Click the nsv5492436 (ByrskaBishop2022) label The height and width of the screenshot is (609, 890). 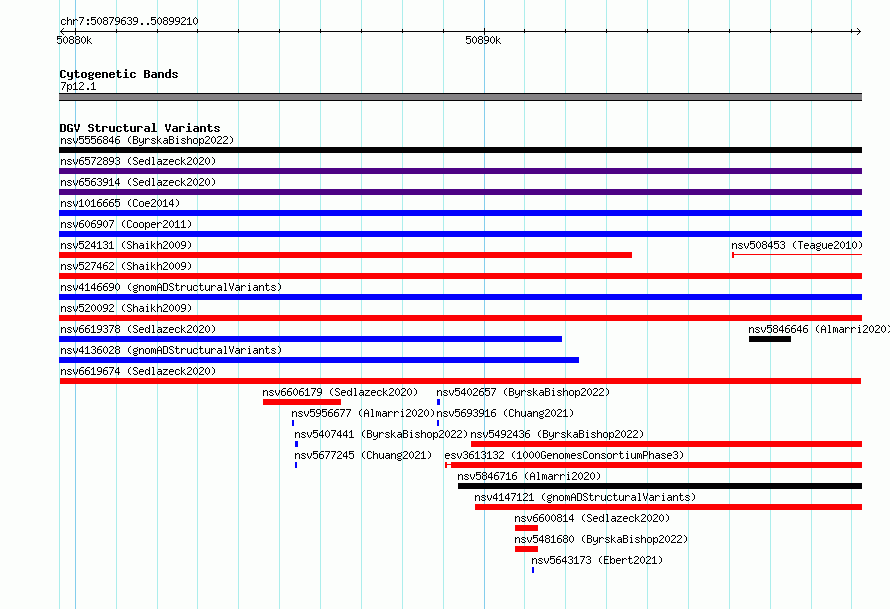(557, 434)
